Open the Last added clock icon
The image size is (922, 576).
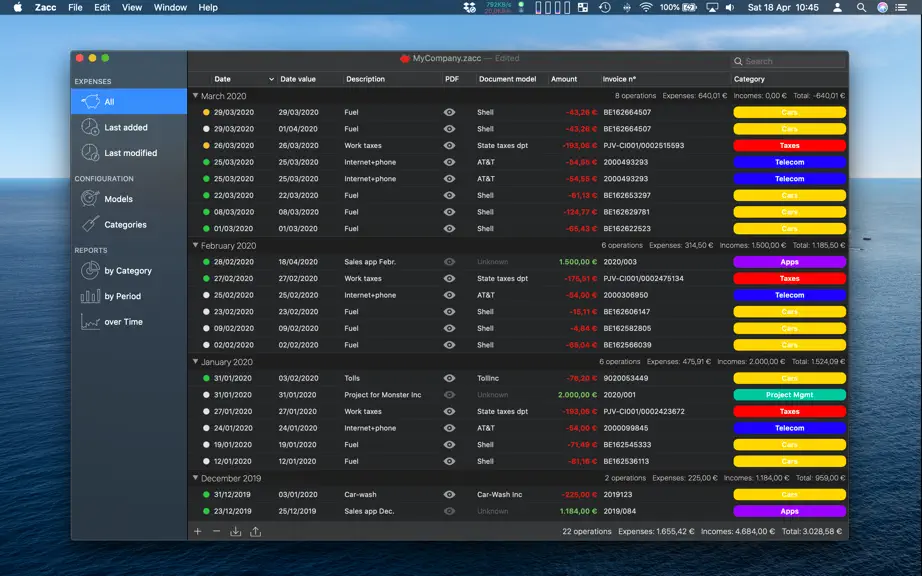pyautogui.click(x=90, y=127)
